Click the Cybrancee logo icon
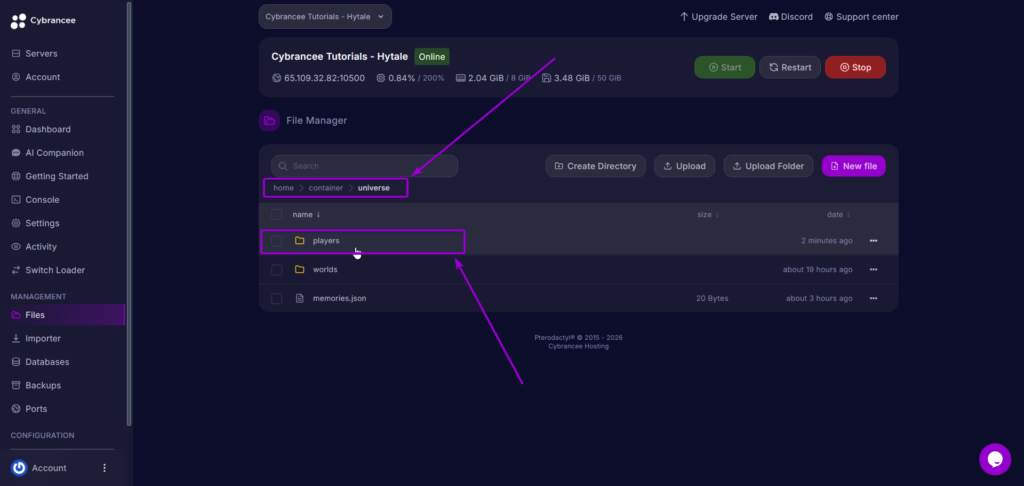 [x=18, y=21]
